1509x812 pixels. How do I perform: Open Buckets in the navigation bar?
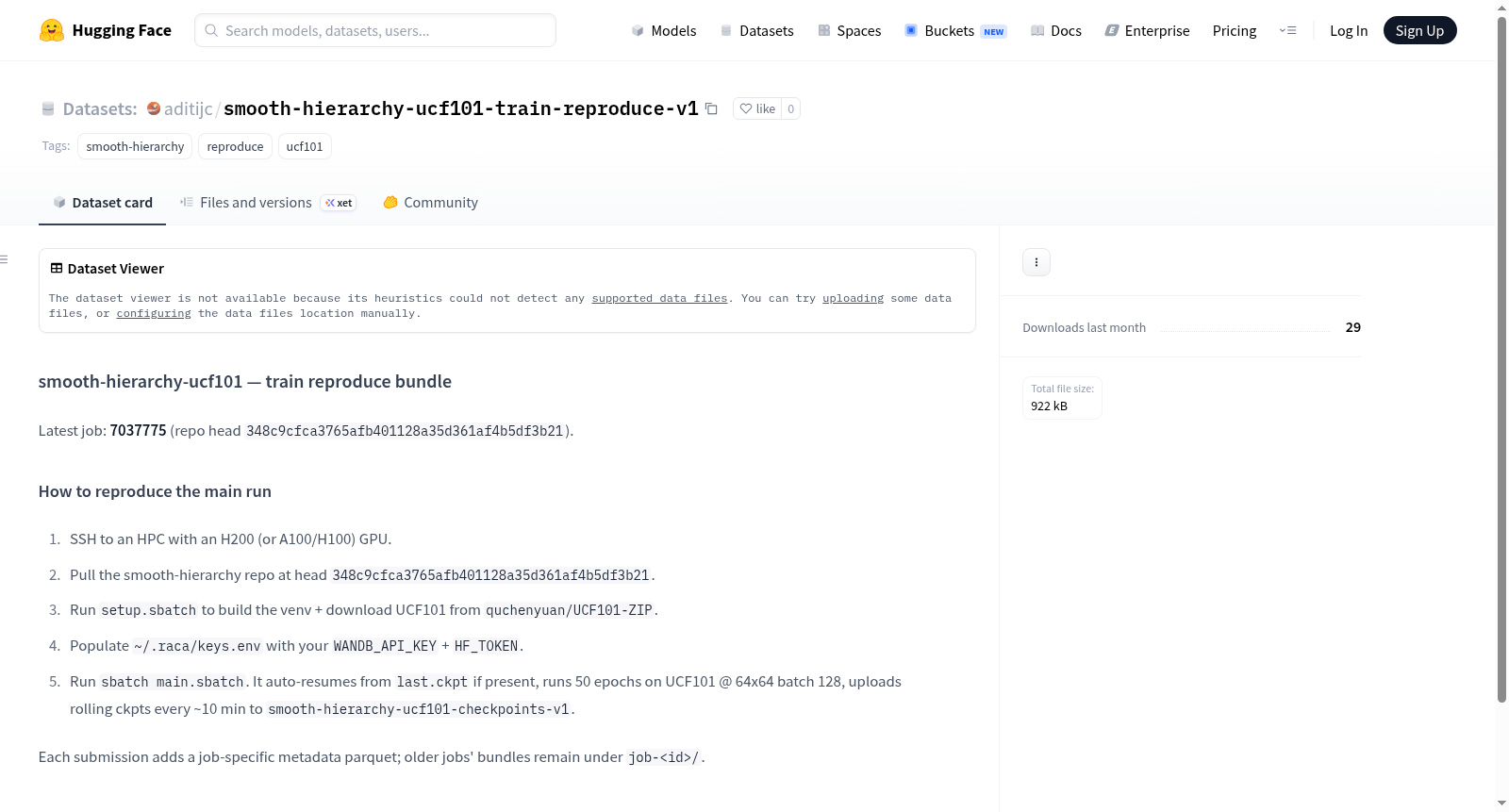point(955,31)
